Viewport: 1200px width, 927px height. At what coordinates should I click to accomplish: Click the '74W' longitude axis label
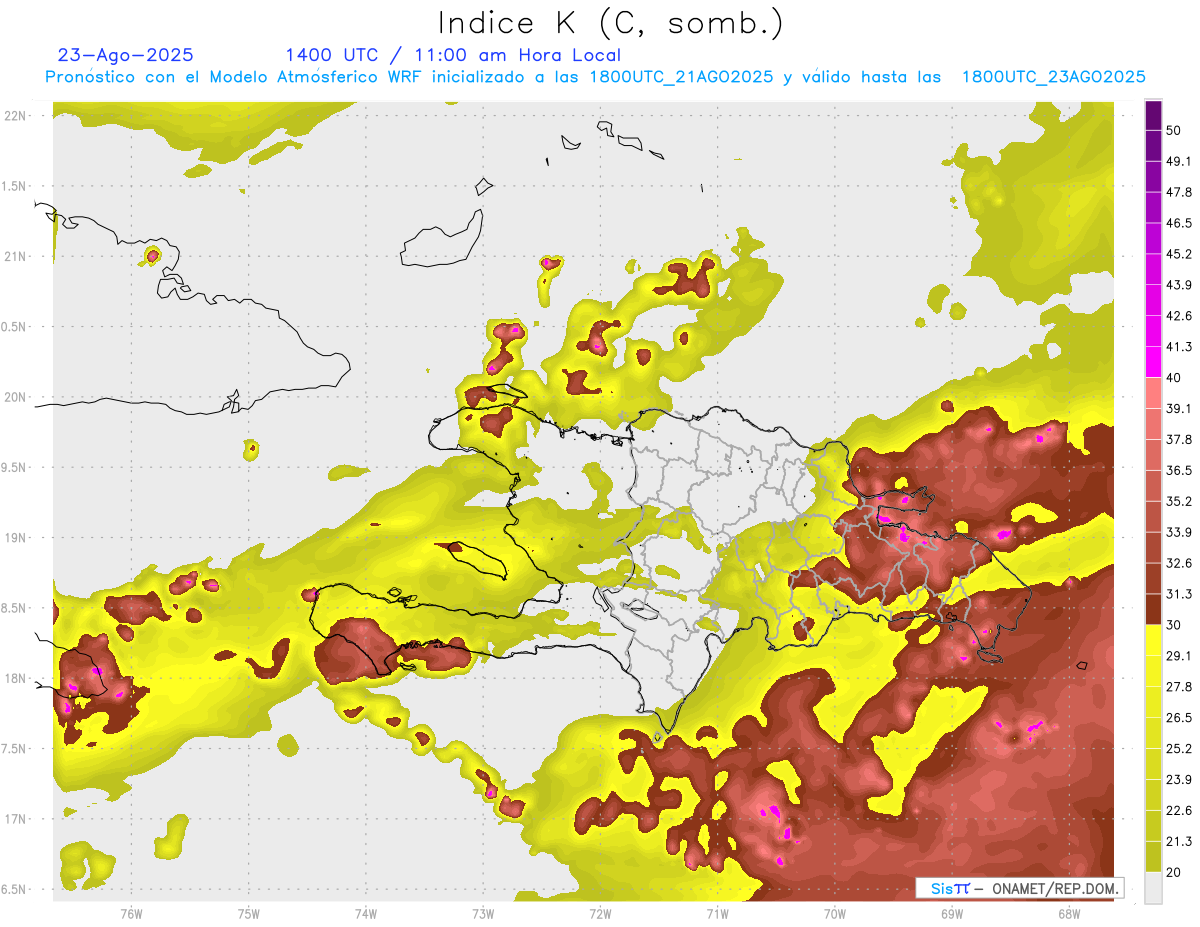point(366,913)
